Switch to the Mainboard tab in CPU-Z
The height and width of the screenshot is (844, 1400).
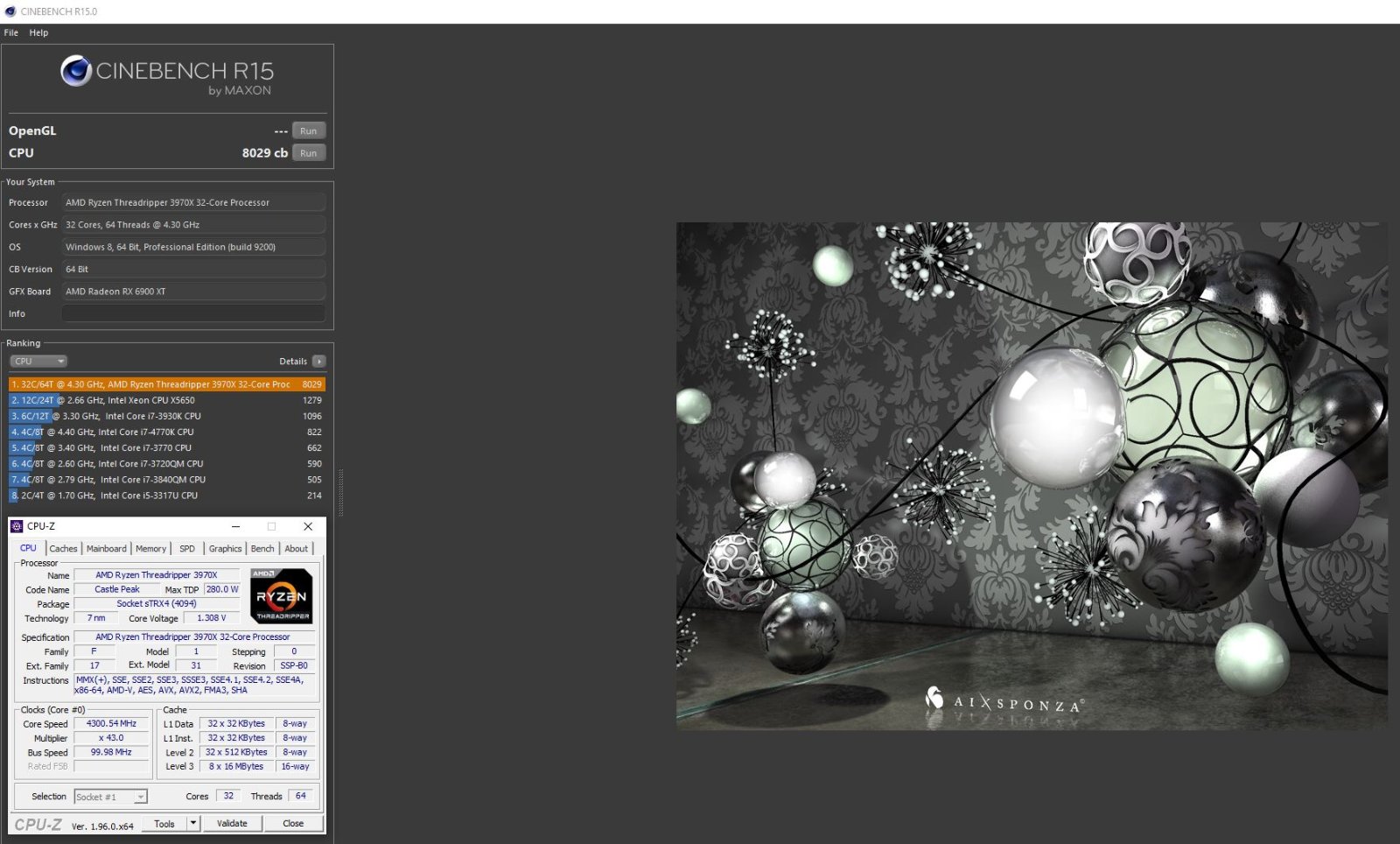pos(106,549)
